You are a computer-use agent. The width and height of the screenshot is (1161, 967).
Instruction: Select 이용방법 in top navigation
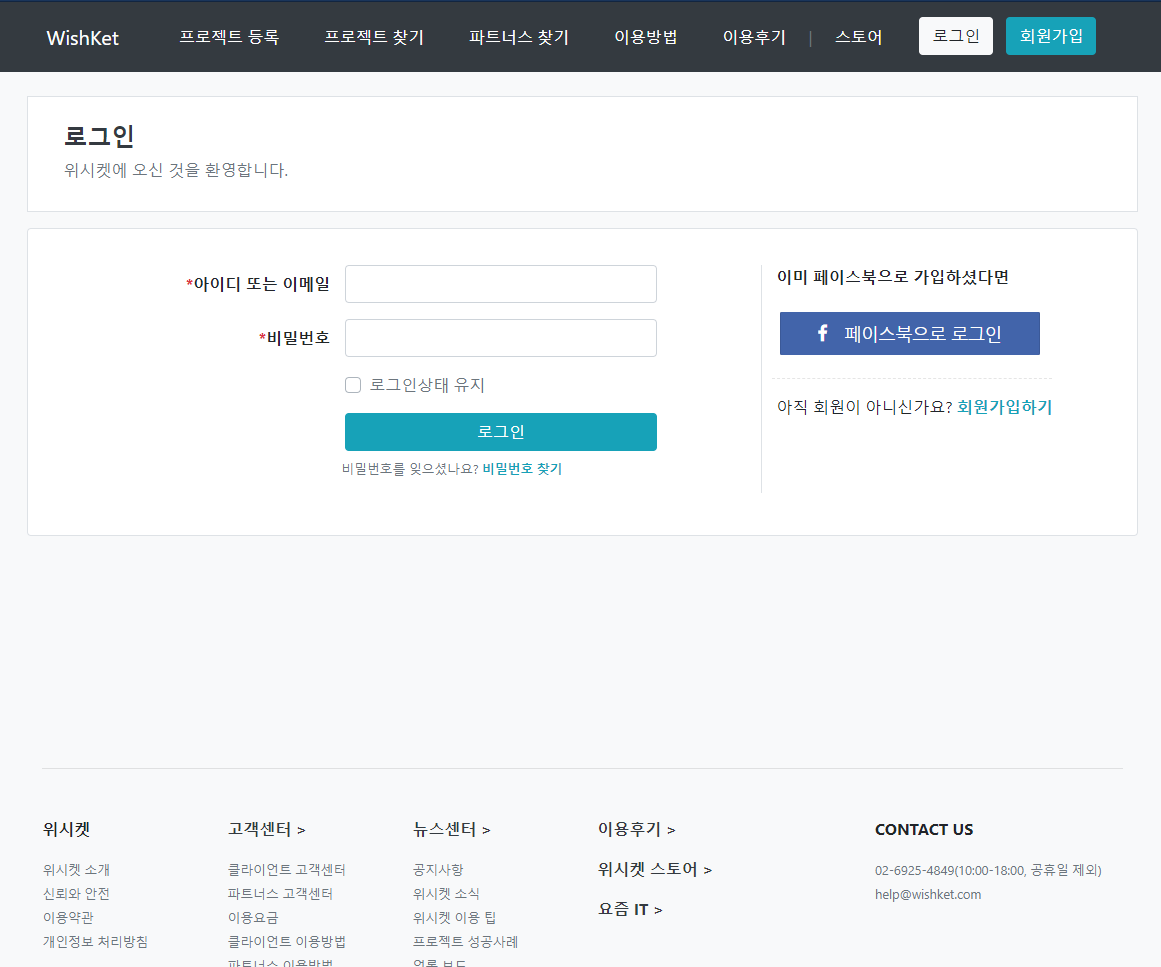pos(646,37)
